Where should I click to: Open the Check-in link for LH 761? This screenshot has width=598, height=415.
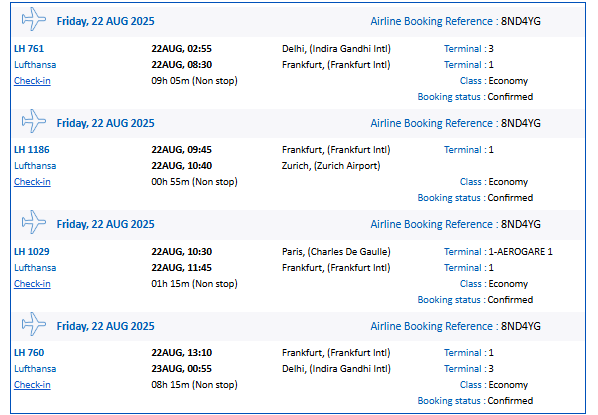coord(32,81)
